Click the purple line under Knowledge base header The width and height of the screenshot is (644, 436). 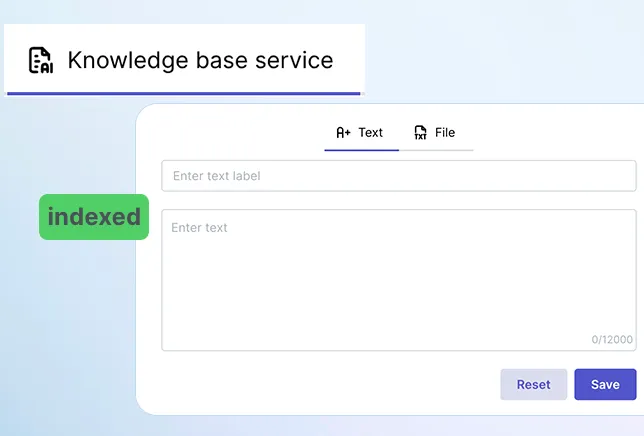coord(184,94)
